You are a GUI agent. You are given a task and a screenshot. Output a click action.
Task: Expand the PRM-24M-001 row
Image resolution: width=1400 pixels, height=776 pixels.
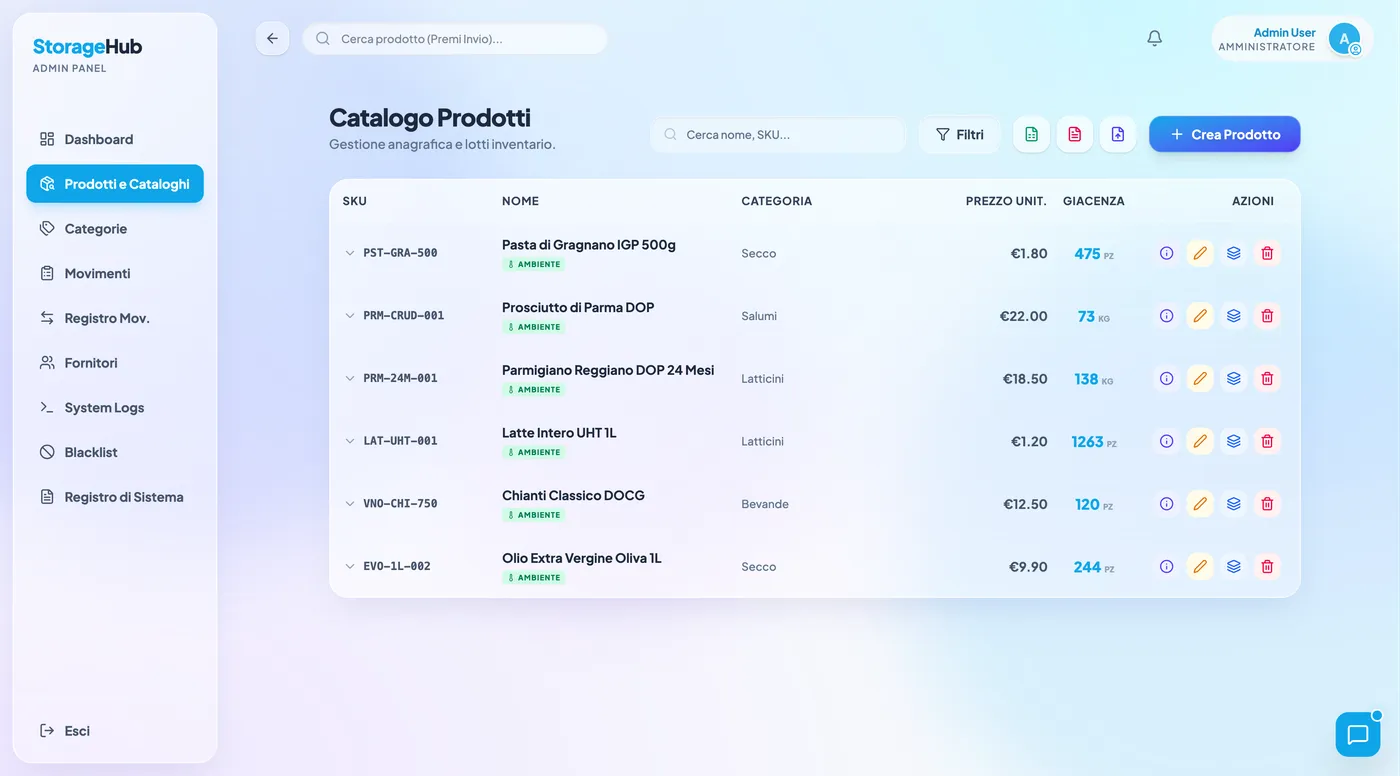click(350, 378)
